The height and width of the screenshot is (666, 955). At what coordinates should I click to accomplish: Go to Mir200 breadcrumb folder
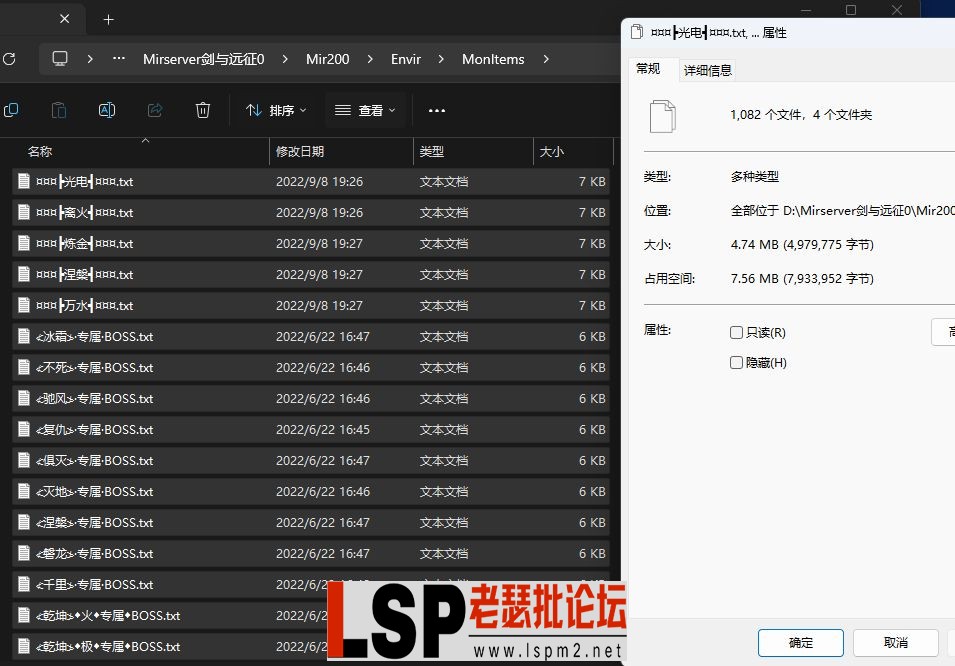coord(328,59)
